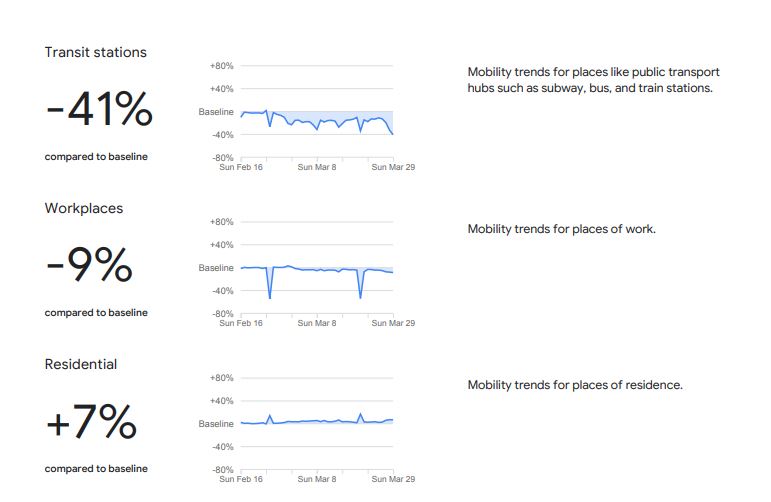The image size is (771, 502).
Task: Click 'Mobility trends for places of work' text
Action: [561, 229]
